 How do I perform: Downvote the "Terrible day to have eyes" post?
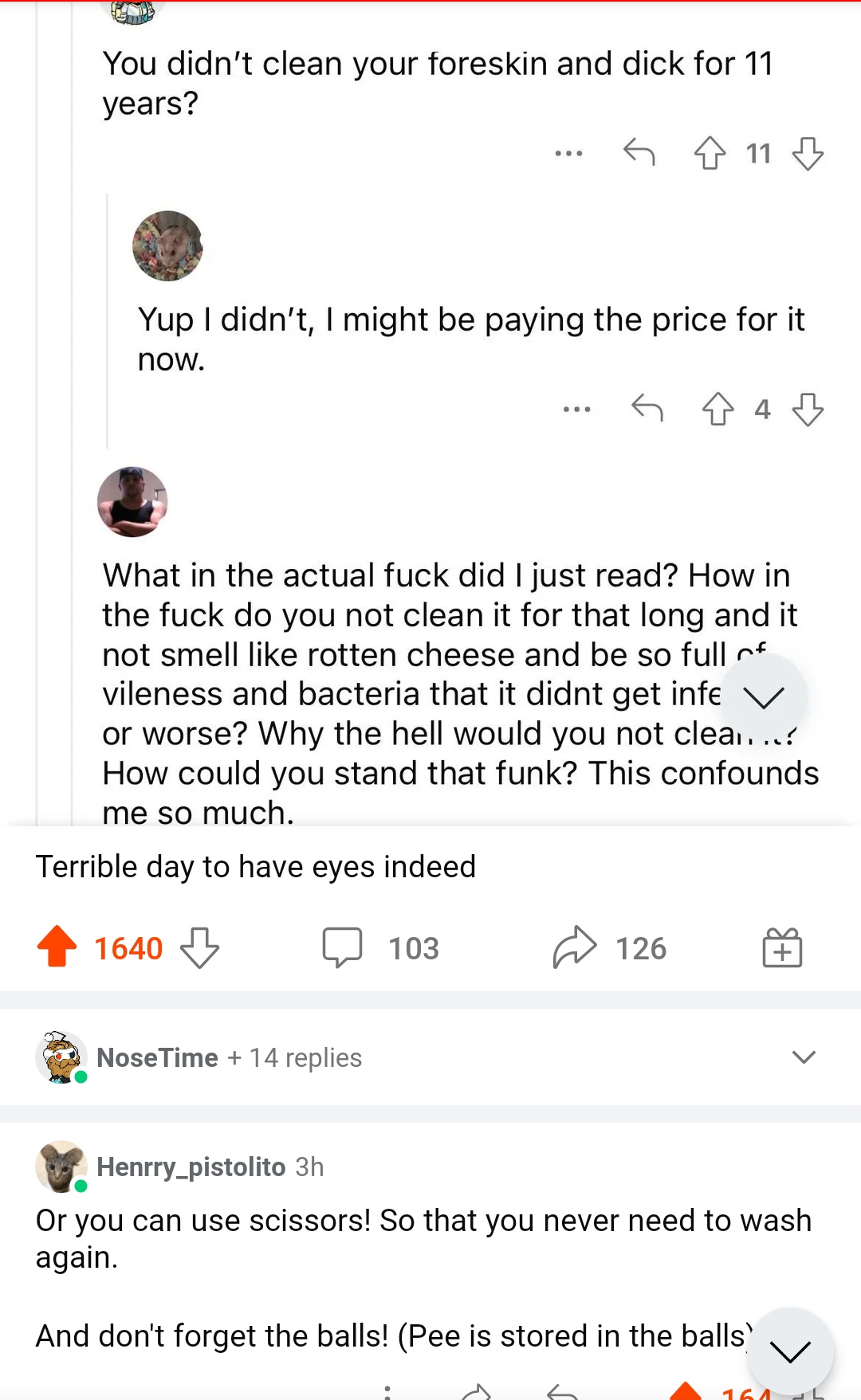tap(199, 947)
